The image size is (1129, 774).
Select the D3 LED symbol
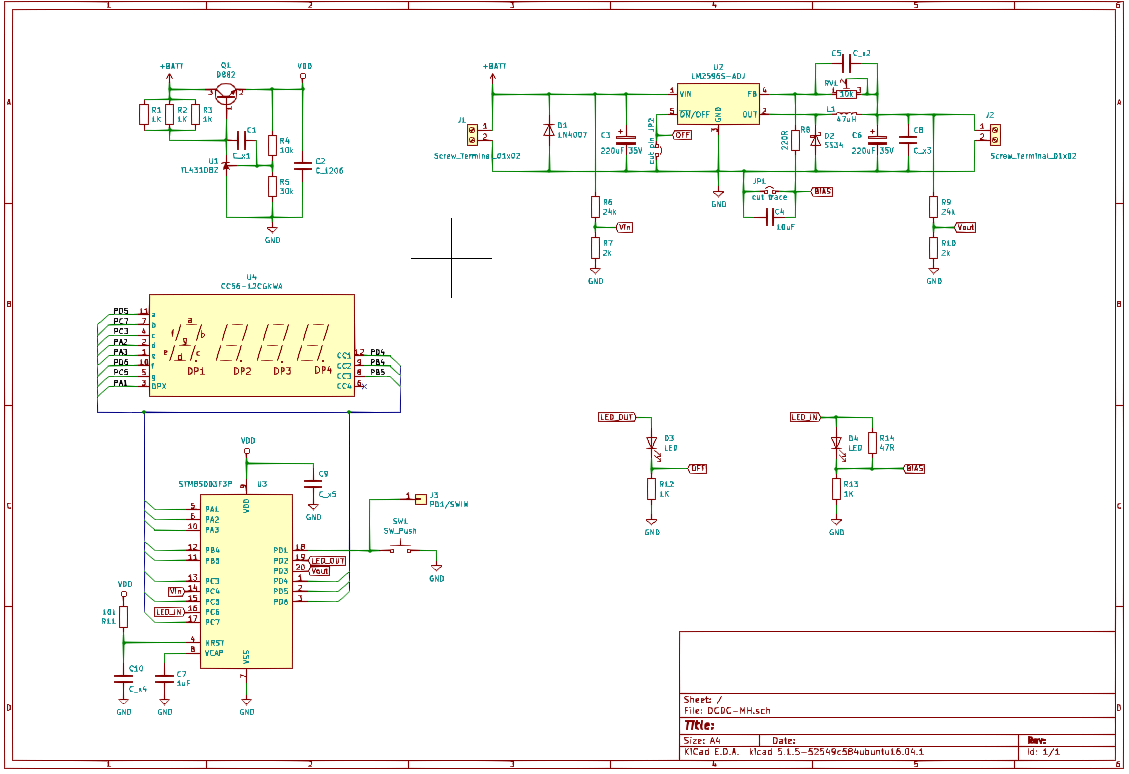point(651,442)
